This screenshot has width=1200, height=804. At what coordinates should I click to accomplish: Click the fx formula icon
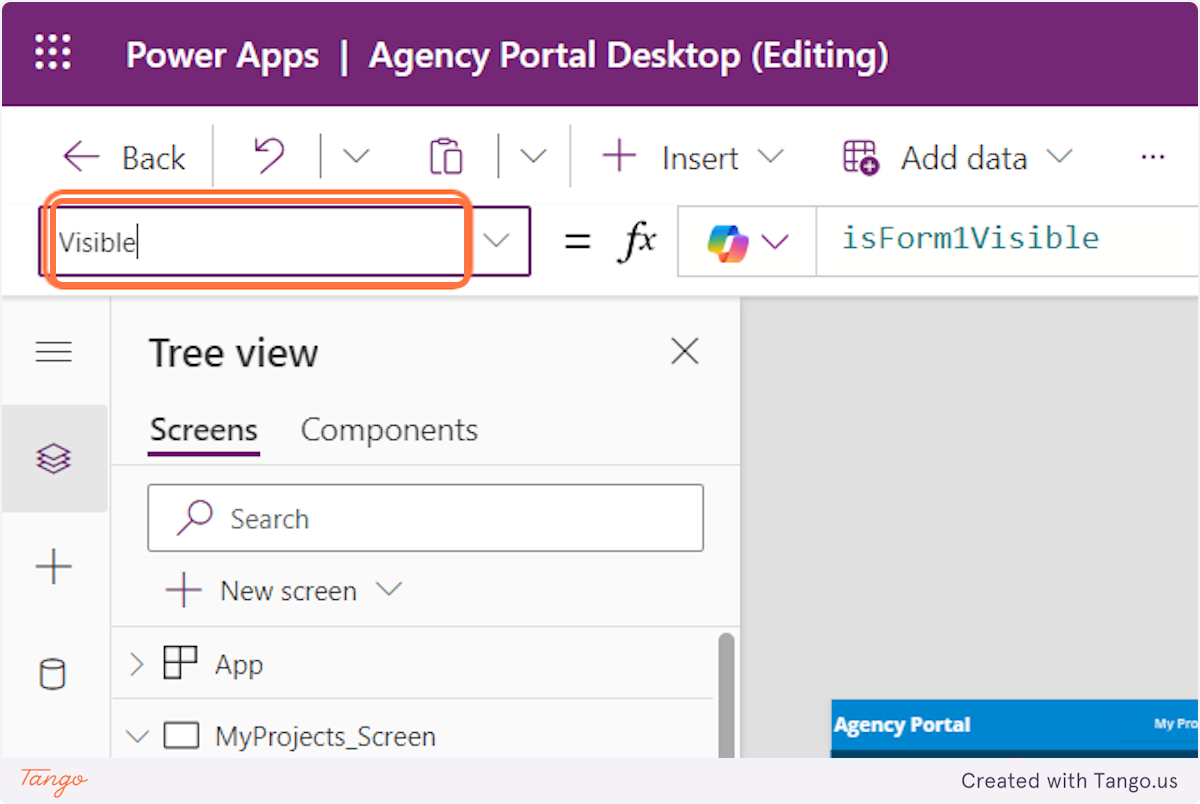click(x=639, y=241)
